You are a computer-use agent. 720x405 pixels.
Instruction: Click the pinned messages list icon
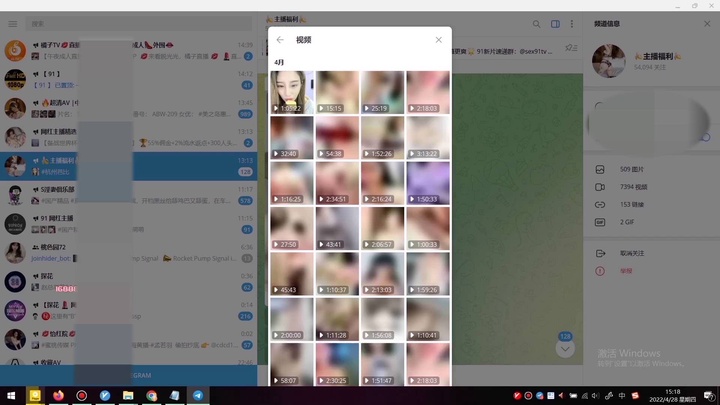[x=571, y=47]
